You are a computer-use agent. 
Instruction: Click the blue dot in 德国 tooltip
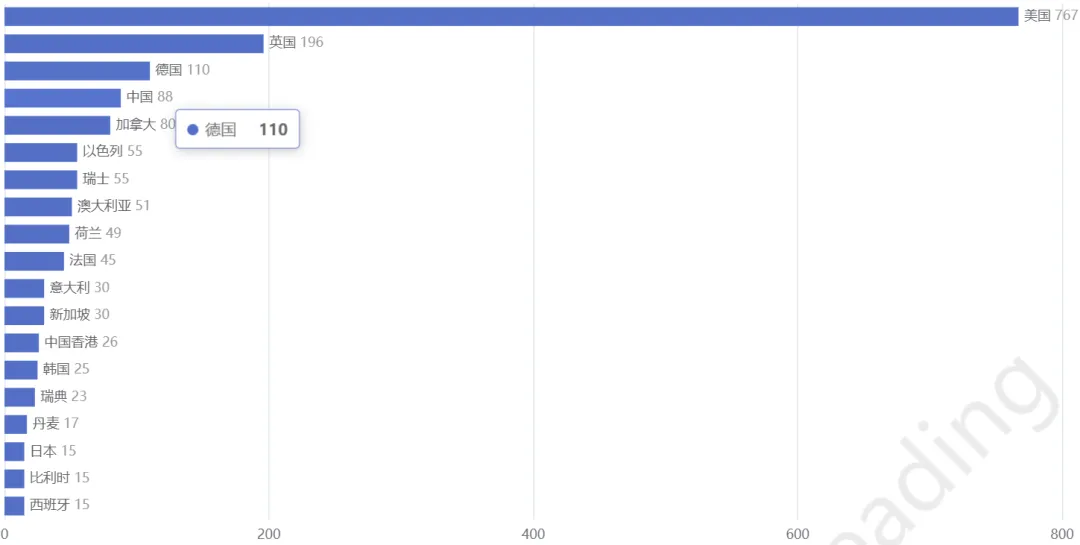click(x=193, y=130)
